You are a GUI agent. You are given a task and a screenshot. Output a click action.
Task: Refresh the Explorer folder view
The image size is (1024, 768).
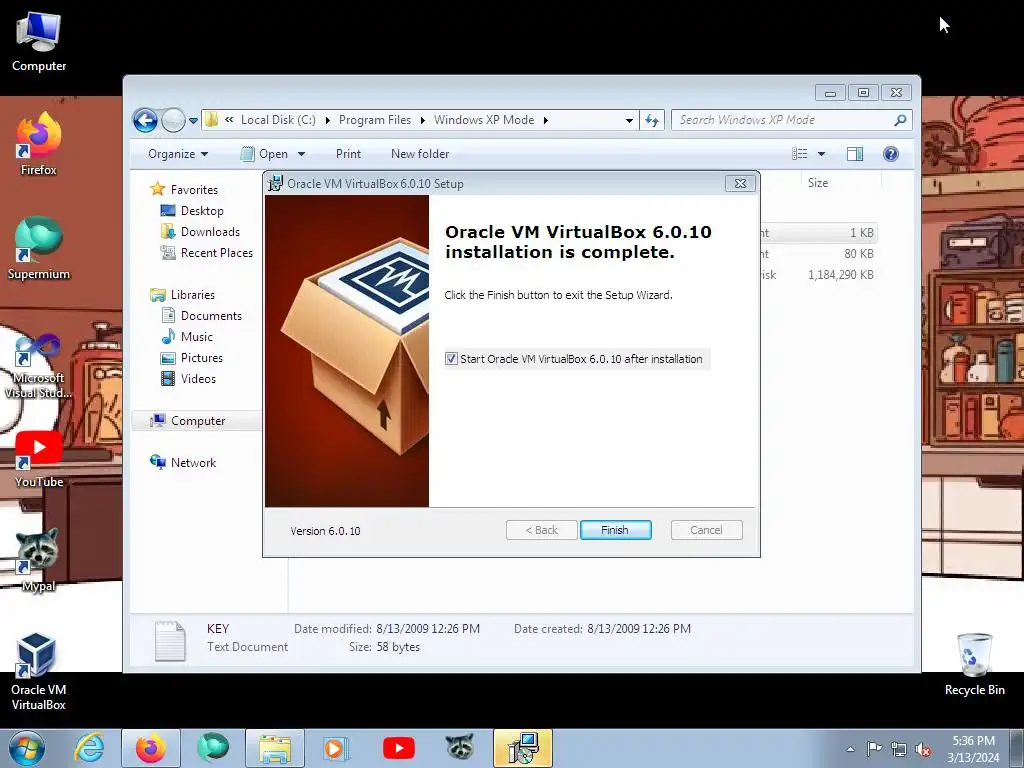652,120
